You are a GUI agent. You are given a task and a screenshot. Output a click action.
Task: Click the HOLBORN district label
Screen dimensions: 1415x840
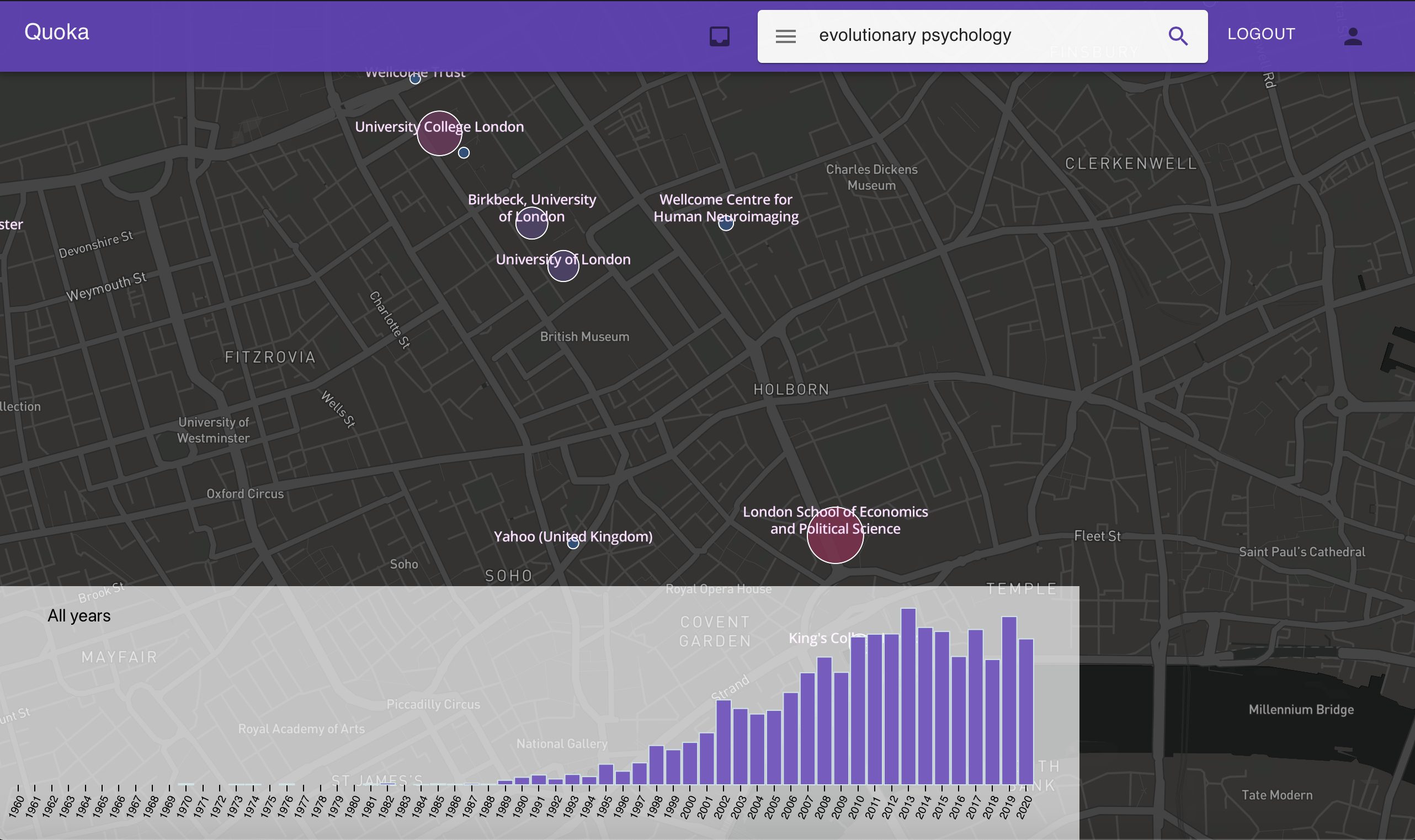(791, 390)
